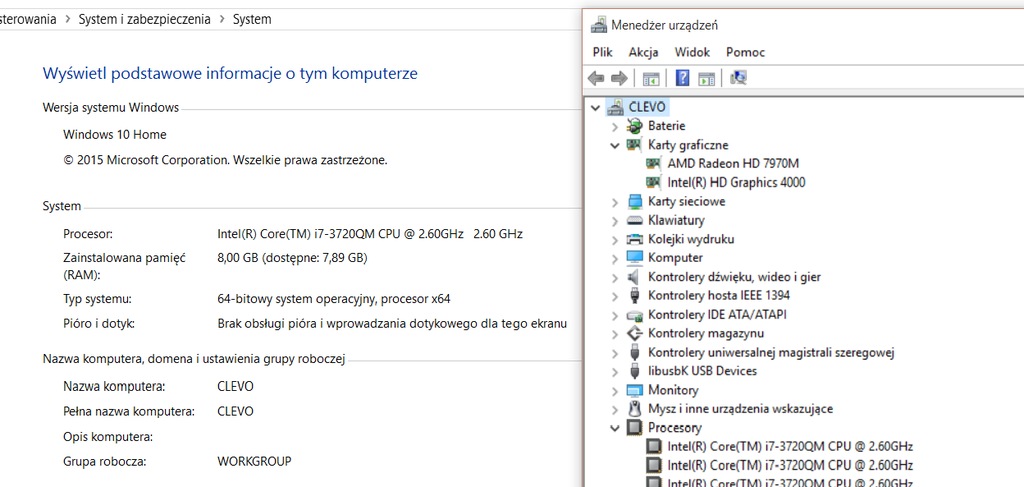Click the Klawiatury keyboard icon
This screenshot has width=1024, height=487.
(634, 220)
